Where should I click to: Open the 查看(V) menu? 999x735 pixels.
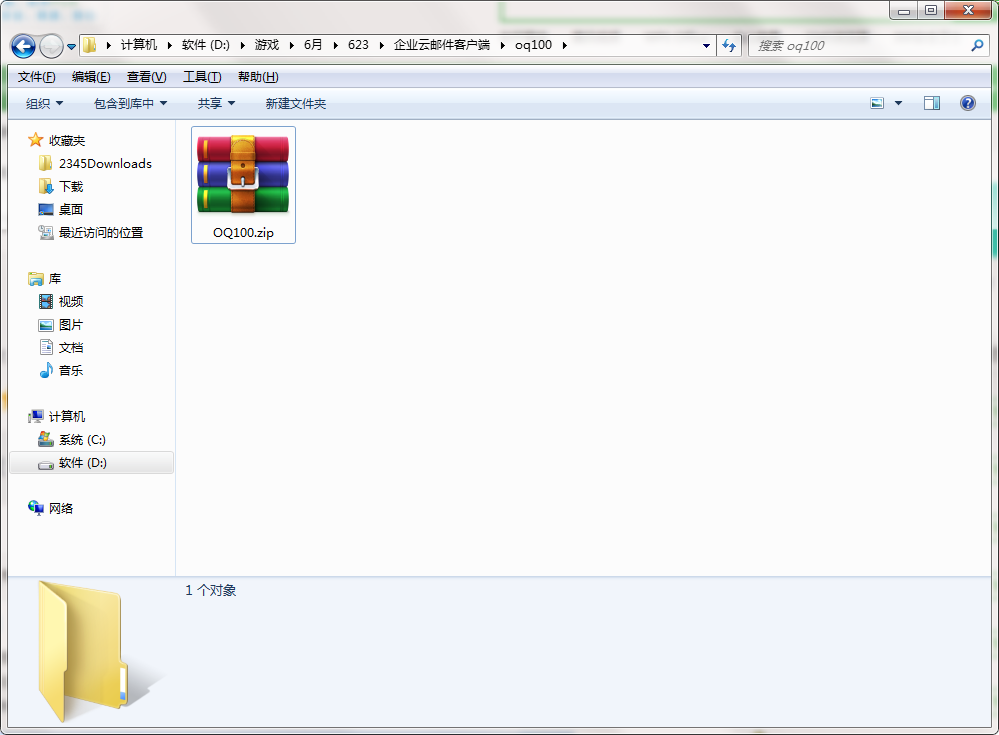[147, 77]
